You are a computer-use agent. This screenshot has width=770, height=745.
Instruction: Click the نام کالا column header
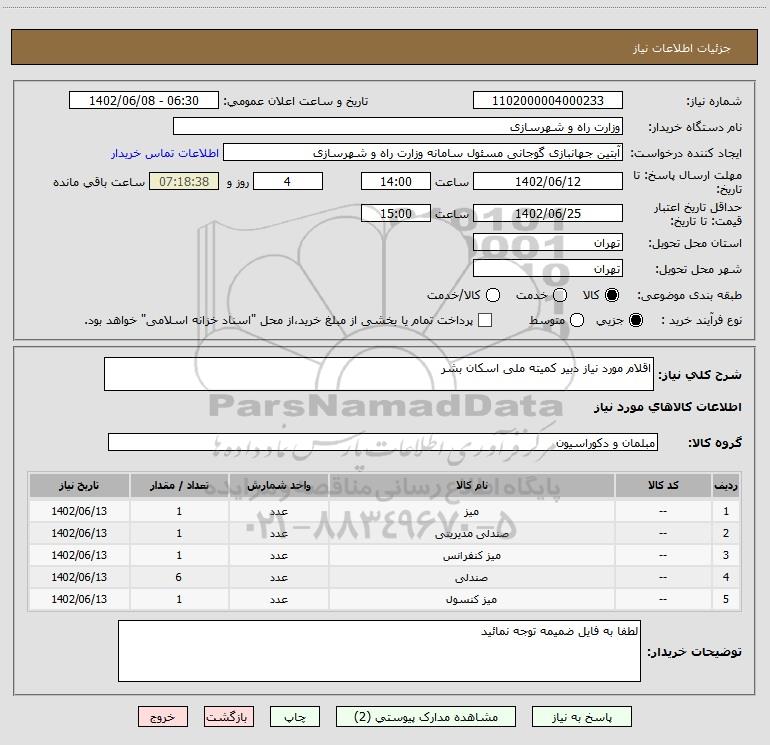point(471,486)
